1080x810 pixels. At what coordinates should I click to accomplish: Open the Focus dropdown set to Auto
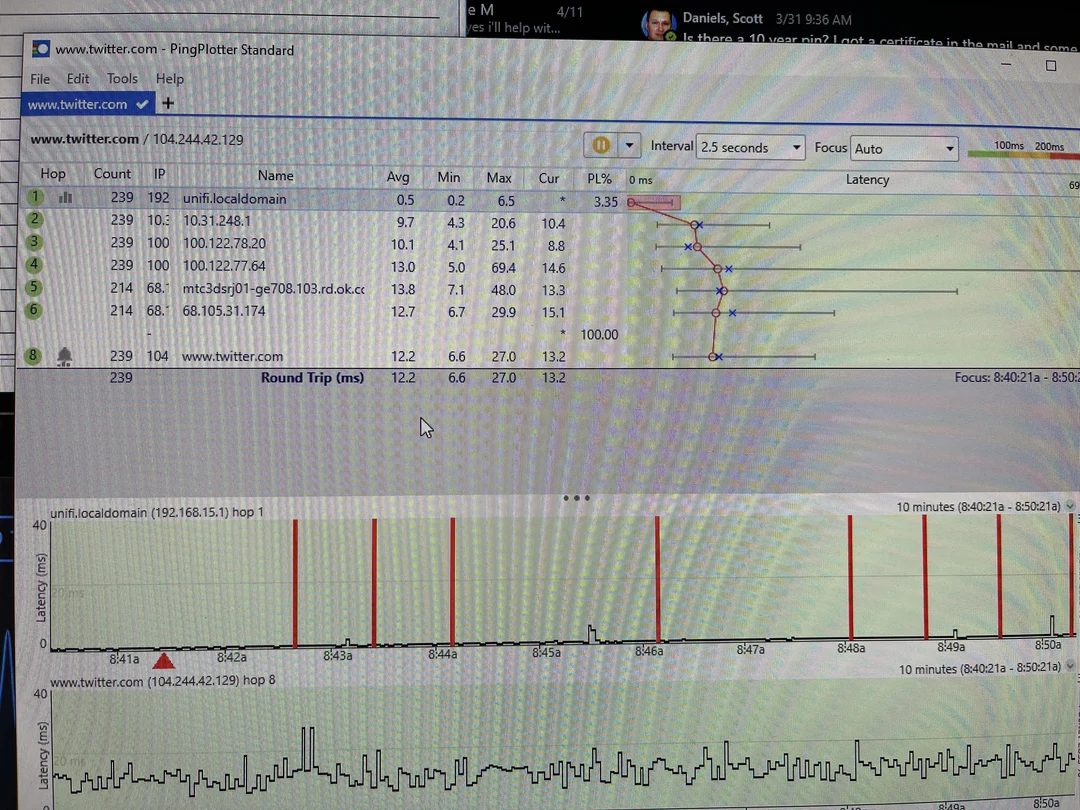coord(903,148)
